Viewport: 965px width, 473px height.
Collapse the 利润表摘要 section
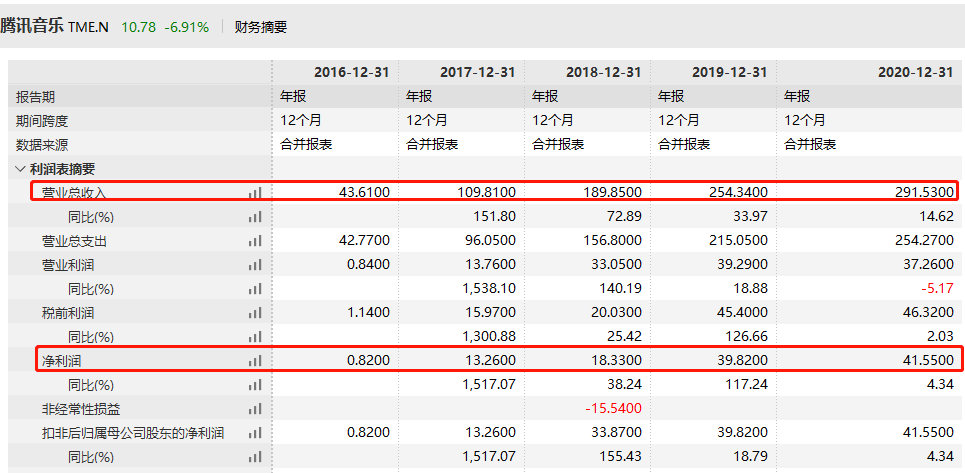(21, 169)
